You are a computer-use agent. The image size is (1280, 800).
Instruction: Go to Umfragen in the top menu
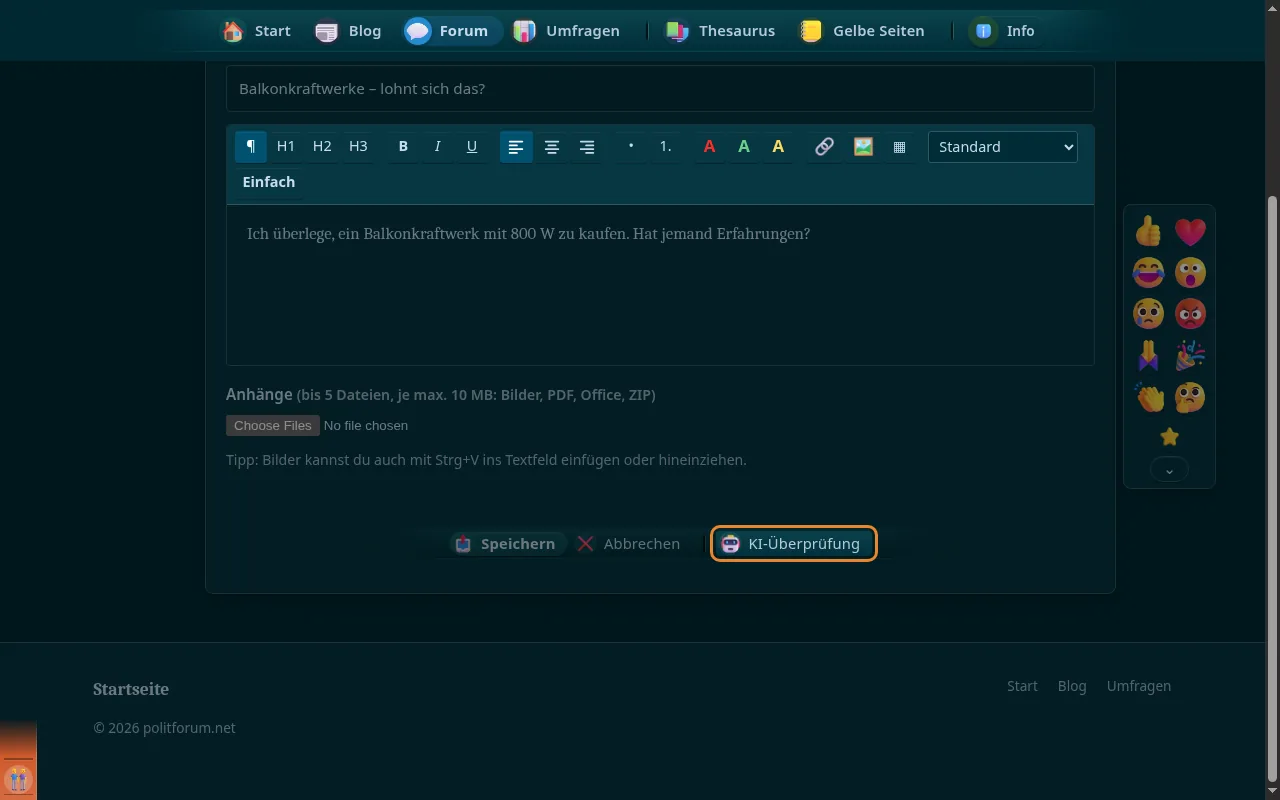pos(566,31)
